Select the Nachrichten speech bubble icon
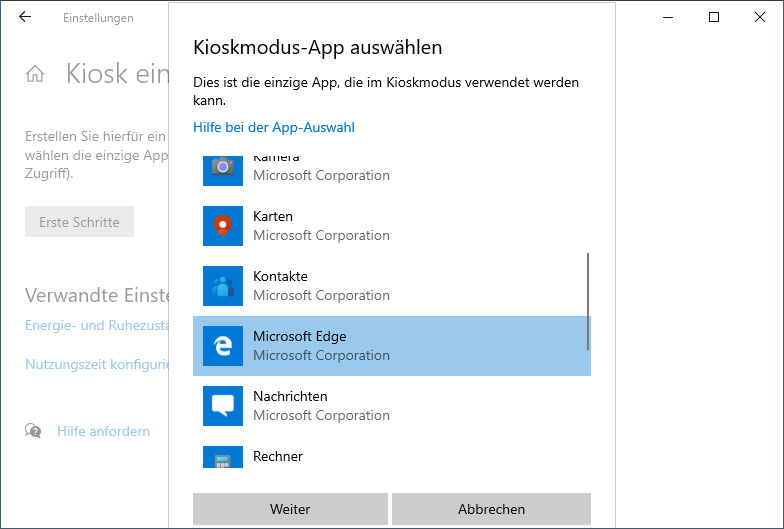The width and height of the screenshot is (784, 529). pyautogui.click(x=222, y=406)
